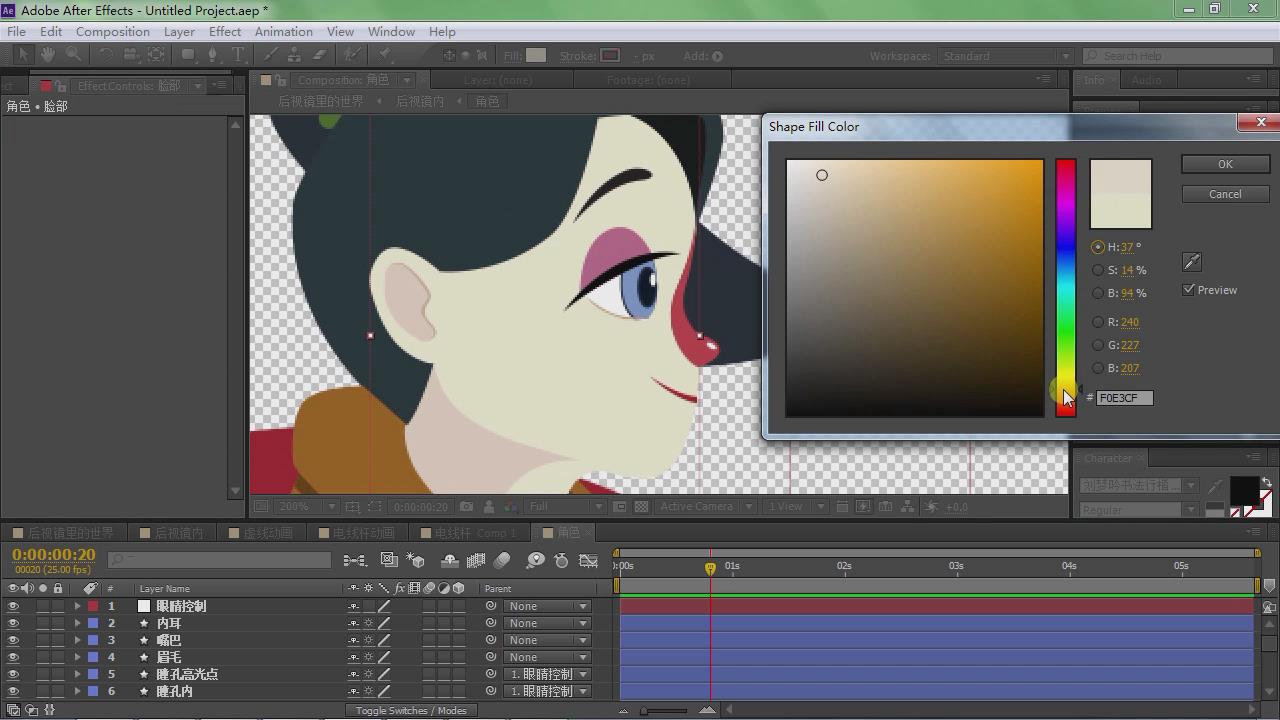
Task: Select the Hand tool
Action: pos(47,55)
